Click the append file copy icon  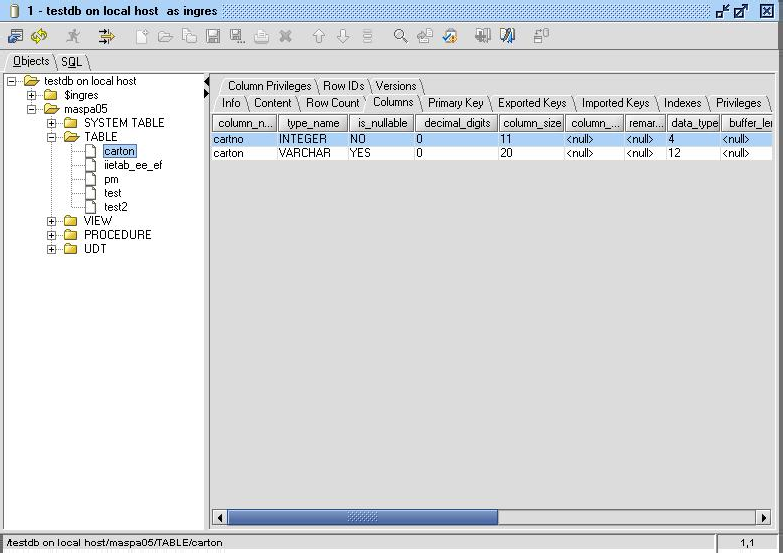pyautogui.click(x=189, y=36)
